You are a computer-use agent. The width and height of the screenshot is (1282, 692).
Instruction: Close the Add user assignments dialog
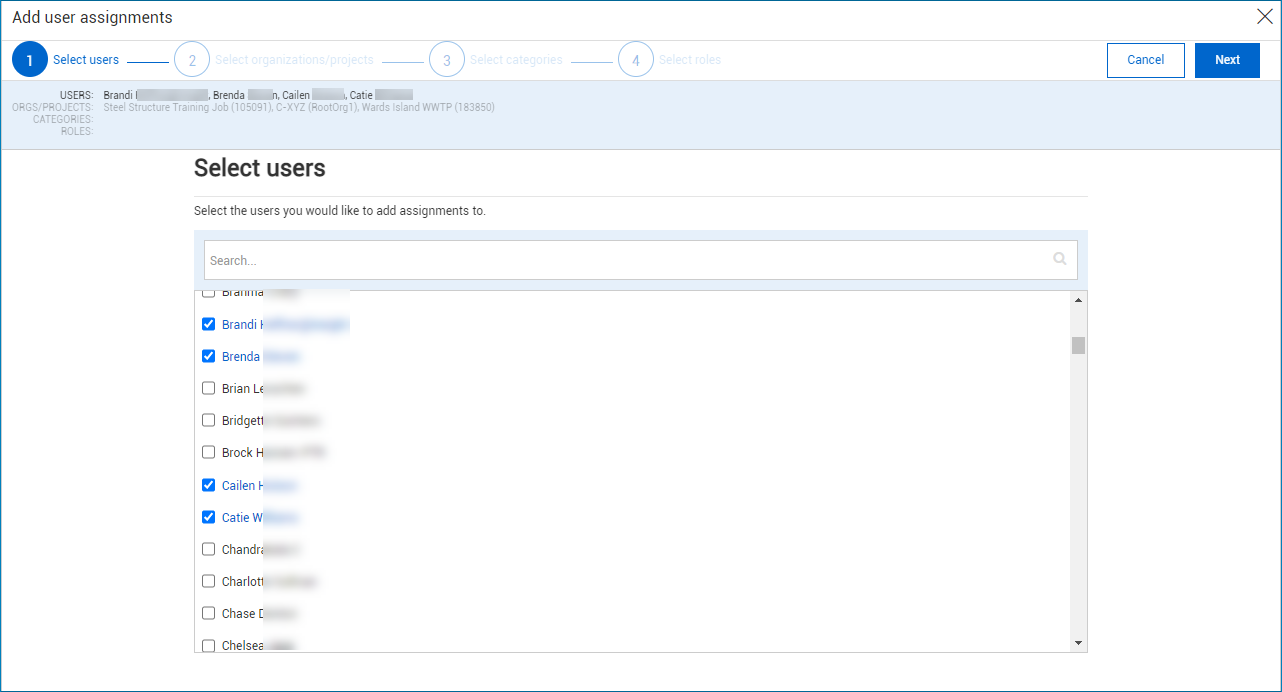tap(1264, 17)
